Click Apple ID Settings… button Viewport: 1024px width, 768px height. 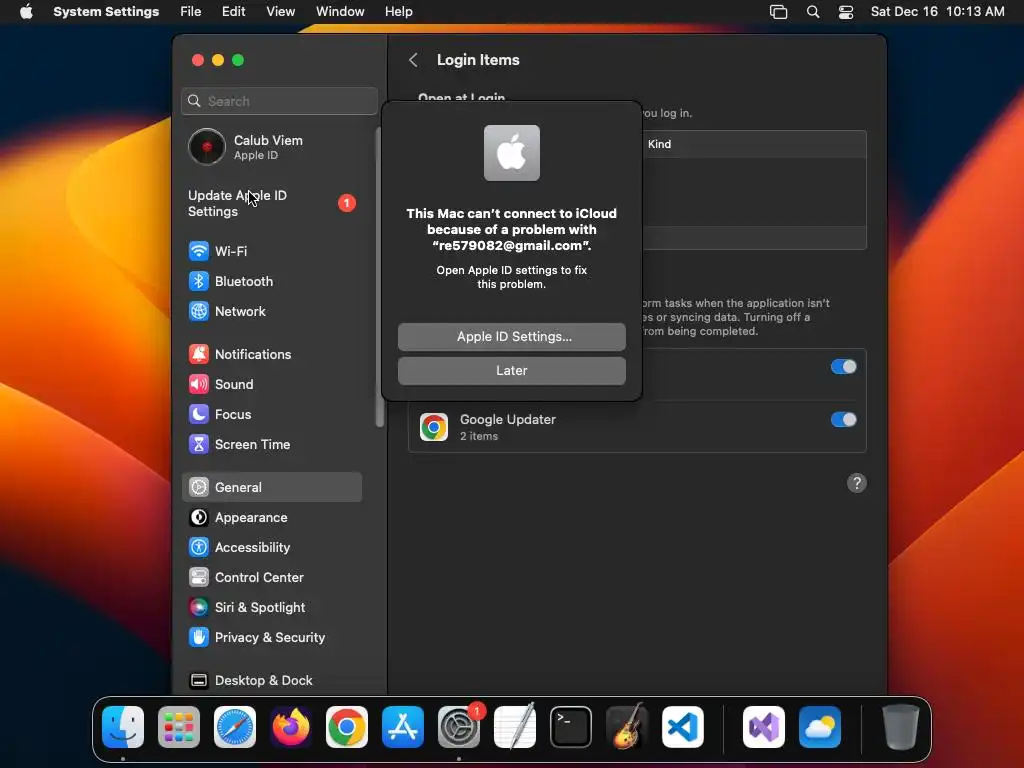tap(511, 337)
